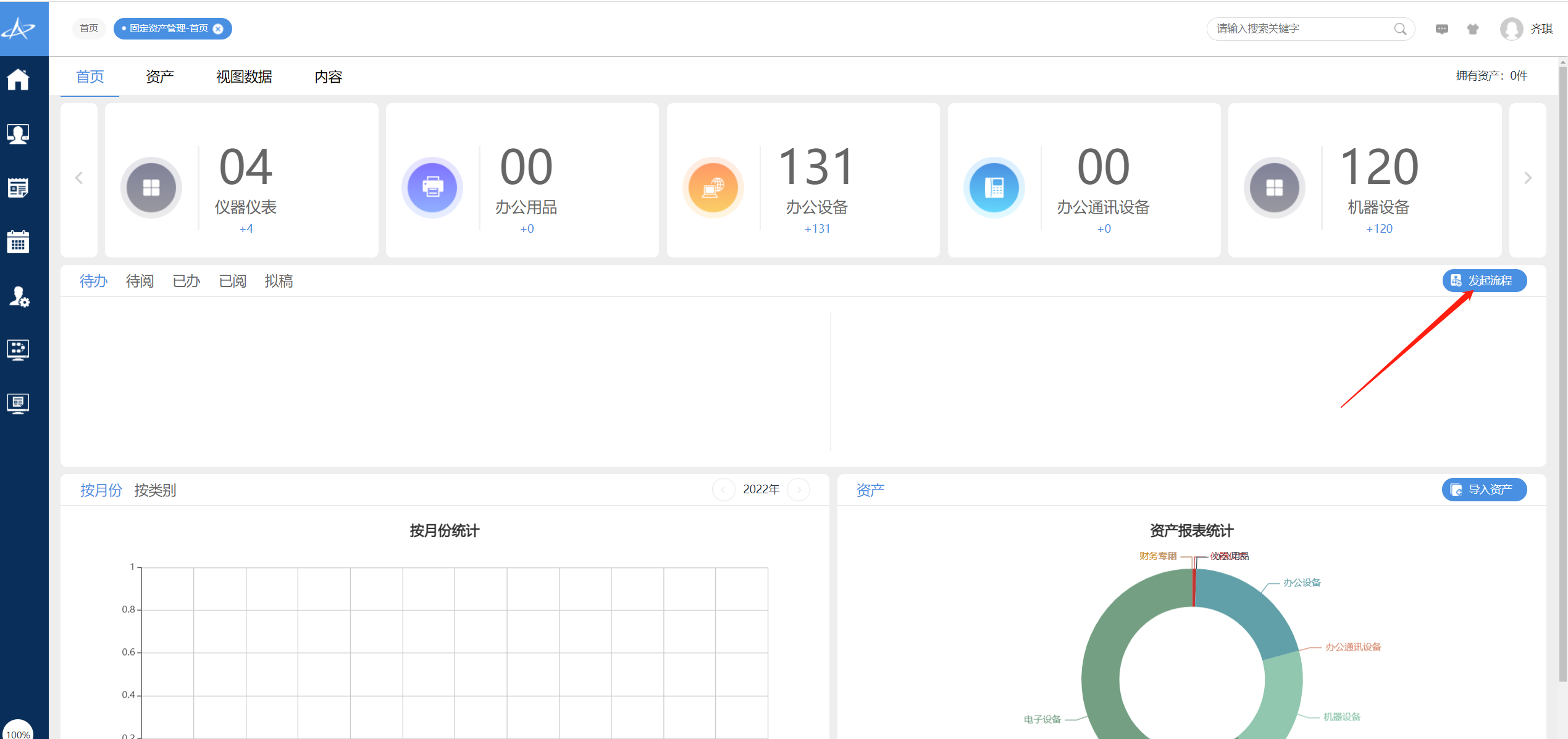Open the 内容 tab
This screenshot has width=1568, height=739.
[329, 77]
